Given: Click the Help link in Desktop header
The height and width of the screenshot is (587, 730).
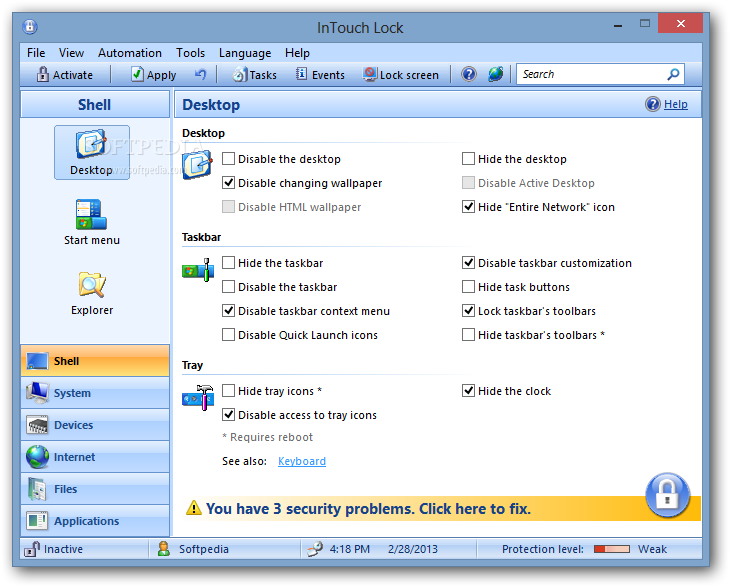Looking at the screenshot, I should pos(676,104).
